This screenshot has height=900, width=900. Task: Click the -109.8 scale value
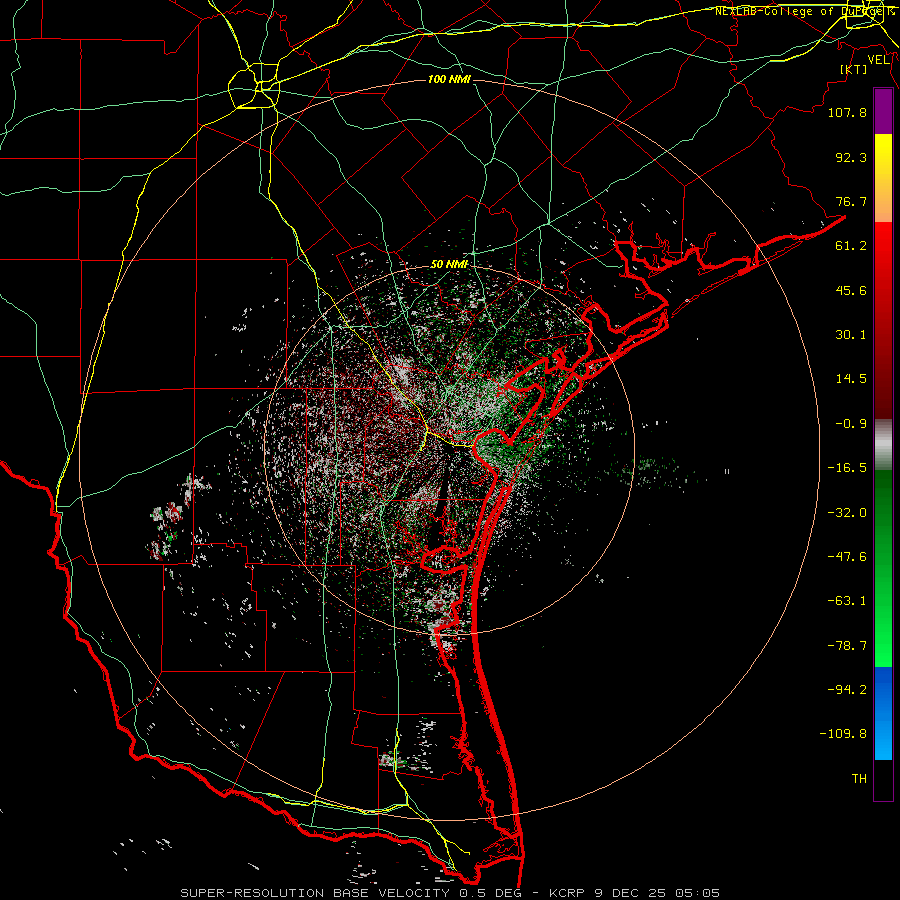tap(843, 734)
